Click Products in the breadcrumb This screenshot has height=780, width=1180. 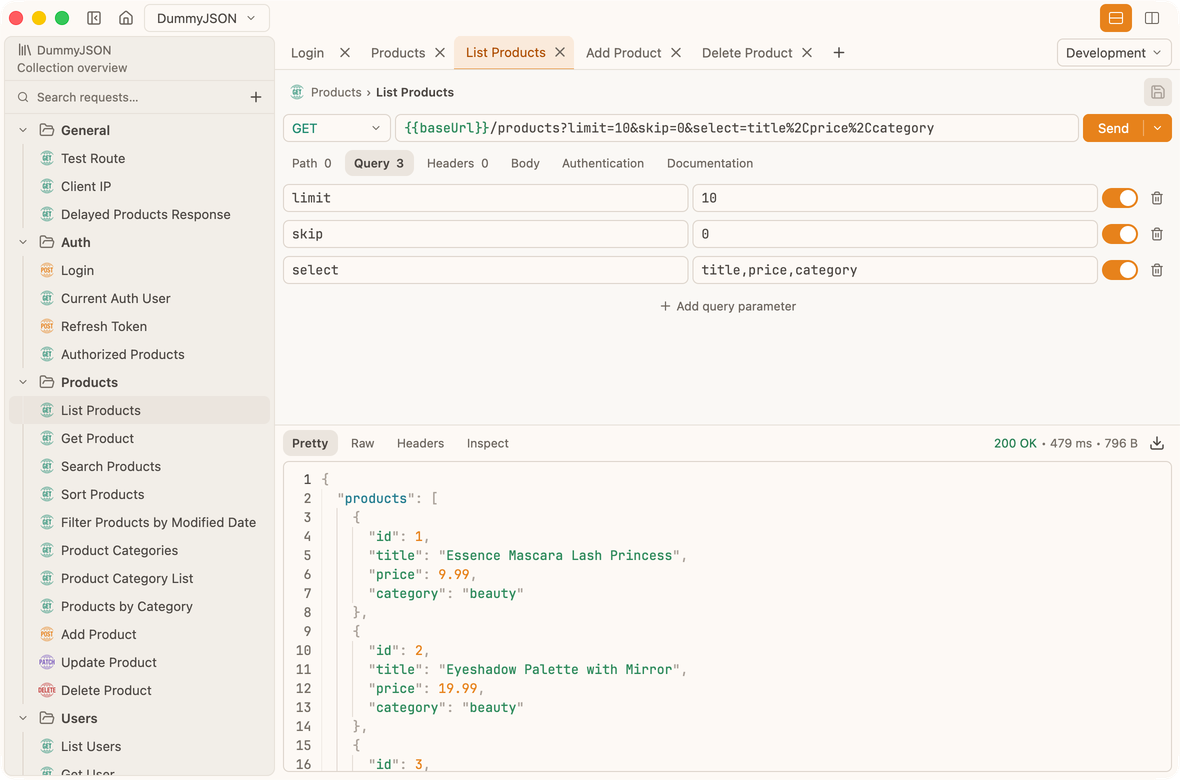pyautogui.click(x=336, y=93)
